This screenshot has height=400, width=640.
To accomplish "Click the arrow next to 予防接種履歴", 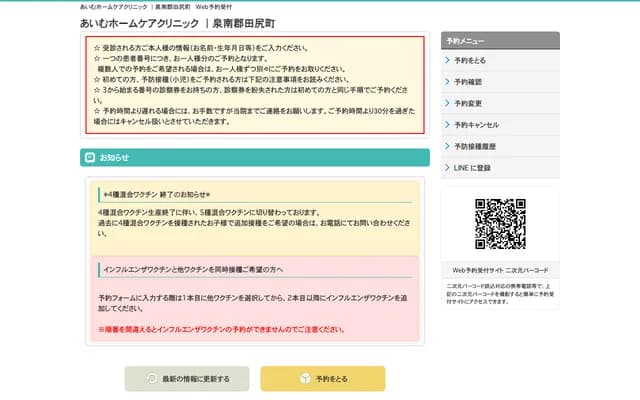I will [x=447, y=146].
